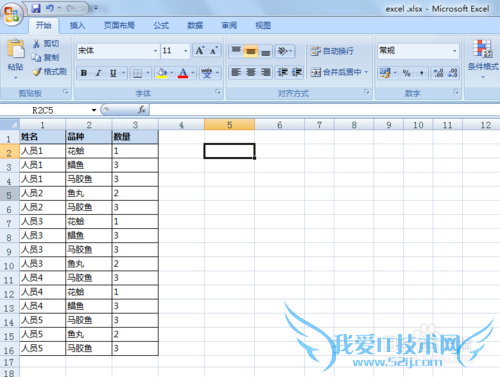The height and width of the screenshot is (377, 500).
Task: Increase font size with the large A
Action: (x=200, y=51)
